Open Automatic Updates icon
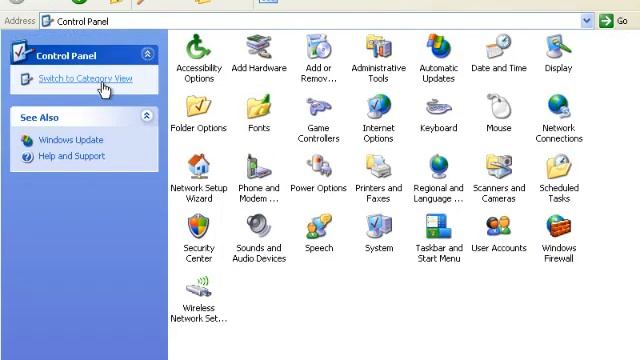Viewport: 640px width, 360px height. tap(438, 47)
